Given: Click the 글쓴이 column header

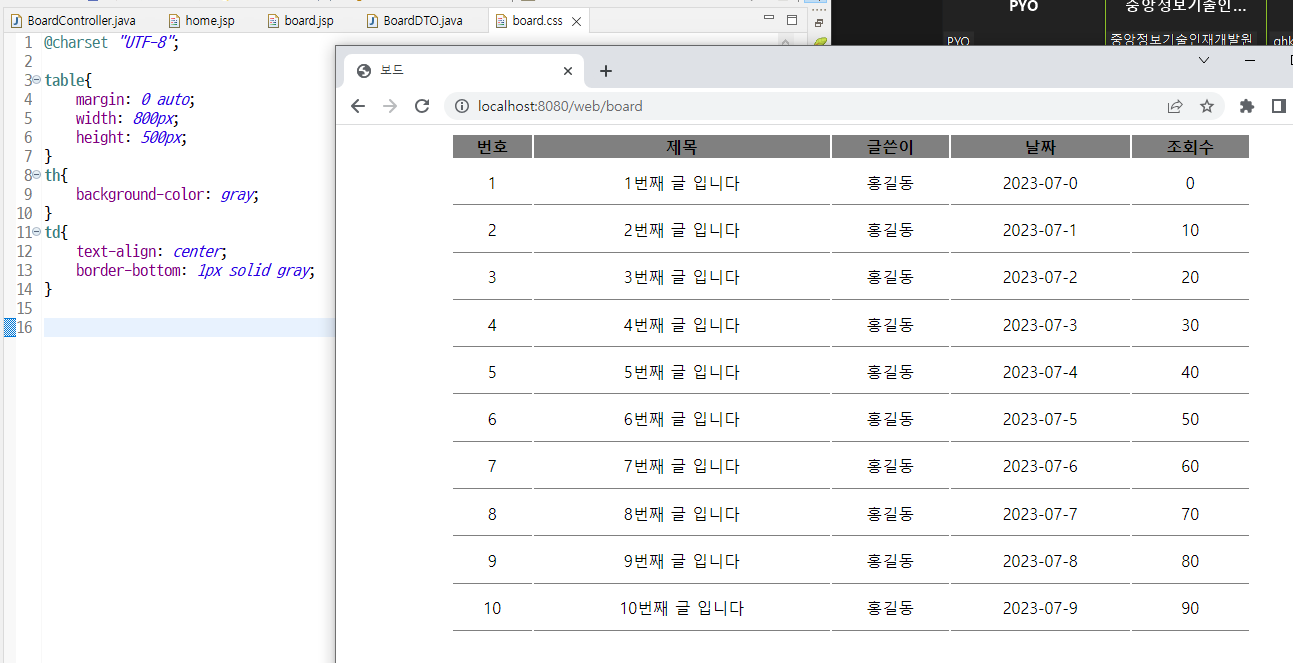Looking at the screenshot, I should (890, 147).
